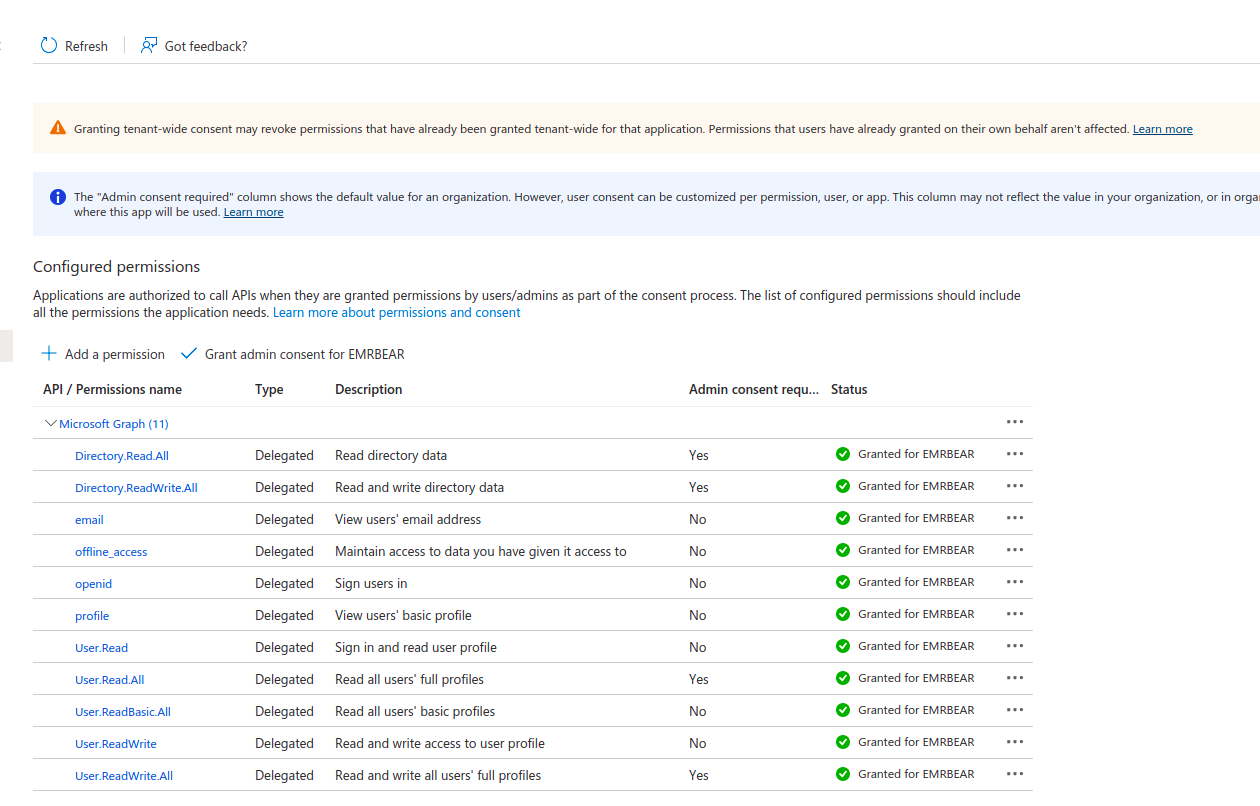The image size is (1260, 806).
Task: Click Learn more in the blue info banner
Action: click(x=253, y=212)
